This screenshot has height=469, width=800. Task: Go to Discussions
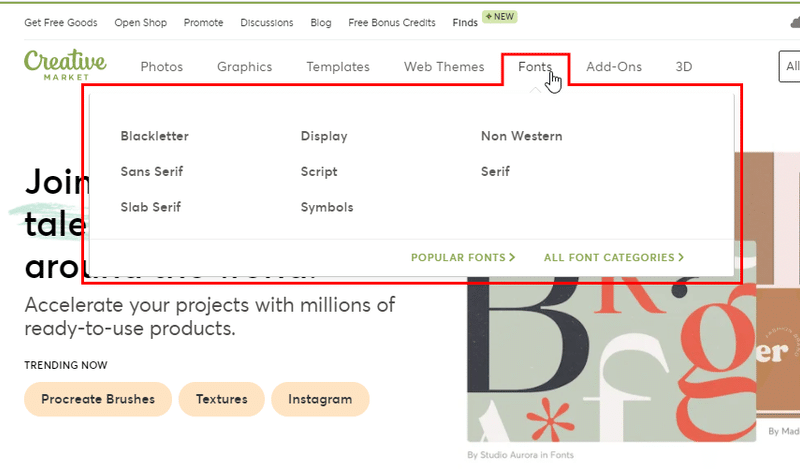267,22
